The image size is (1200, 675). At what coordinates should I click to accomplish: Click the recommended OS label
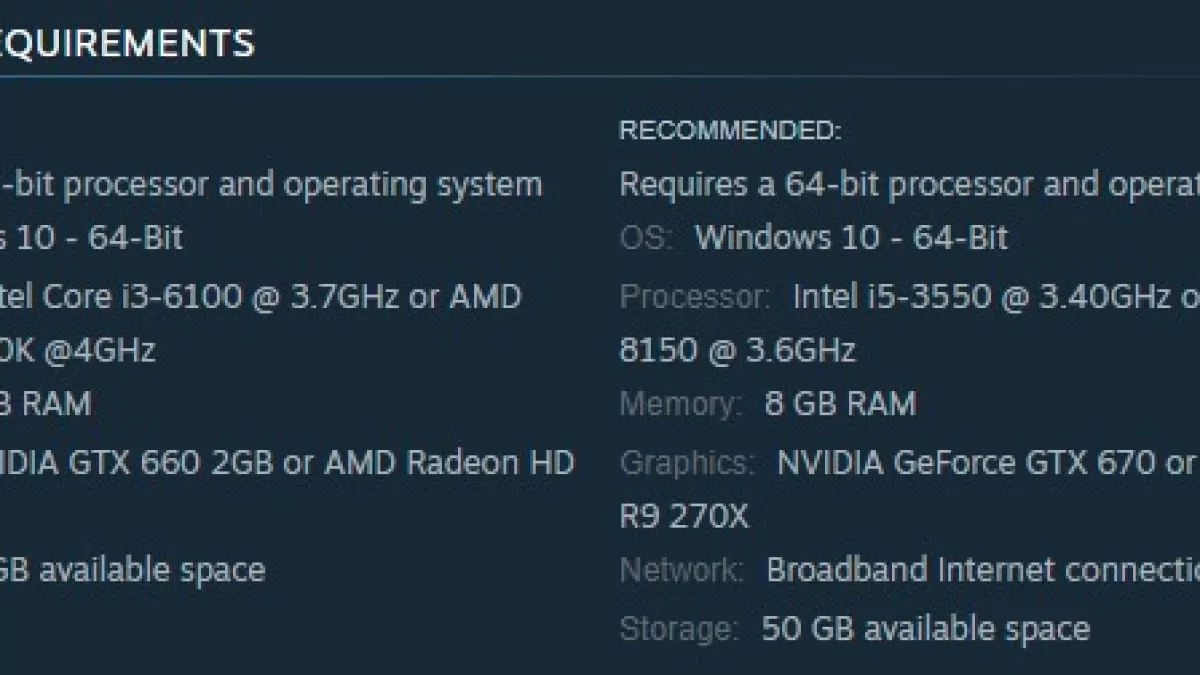[647, 238]
